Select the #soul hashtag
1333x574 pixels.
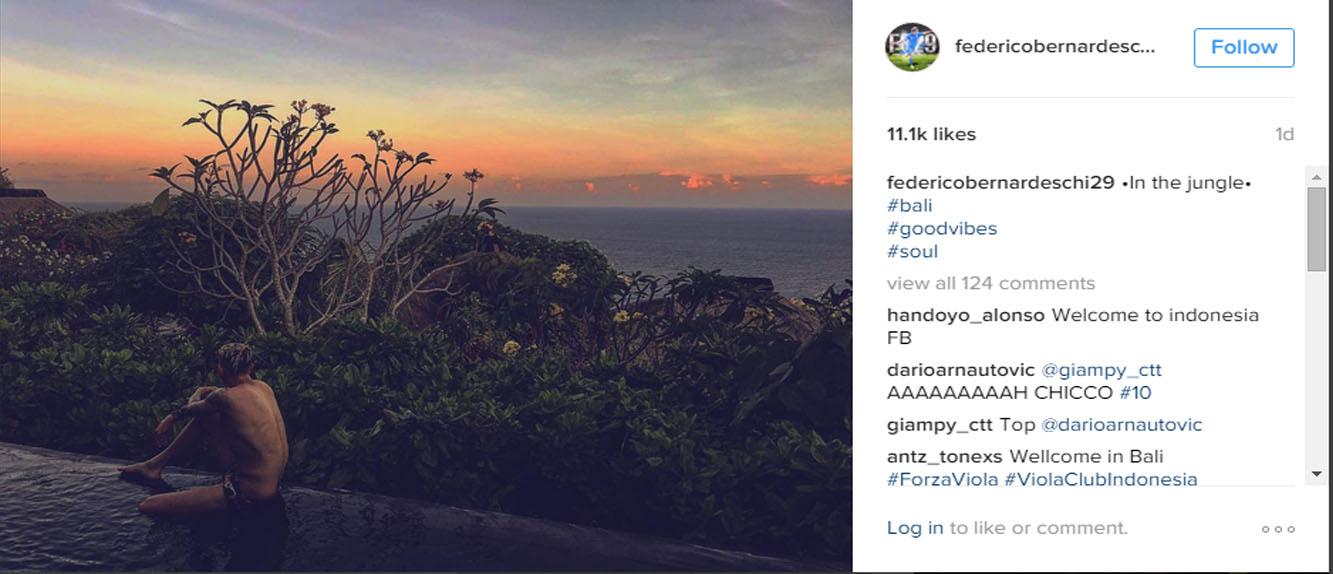coord(912,252)
